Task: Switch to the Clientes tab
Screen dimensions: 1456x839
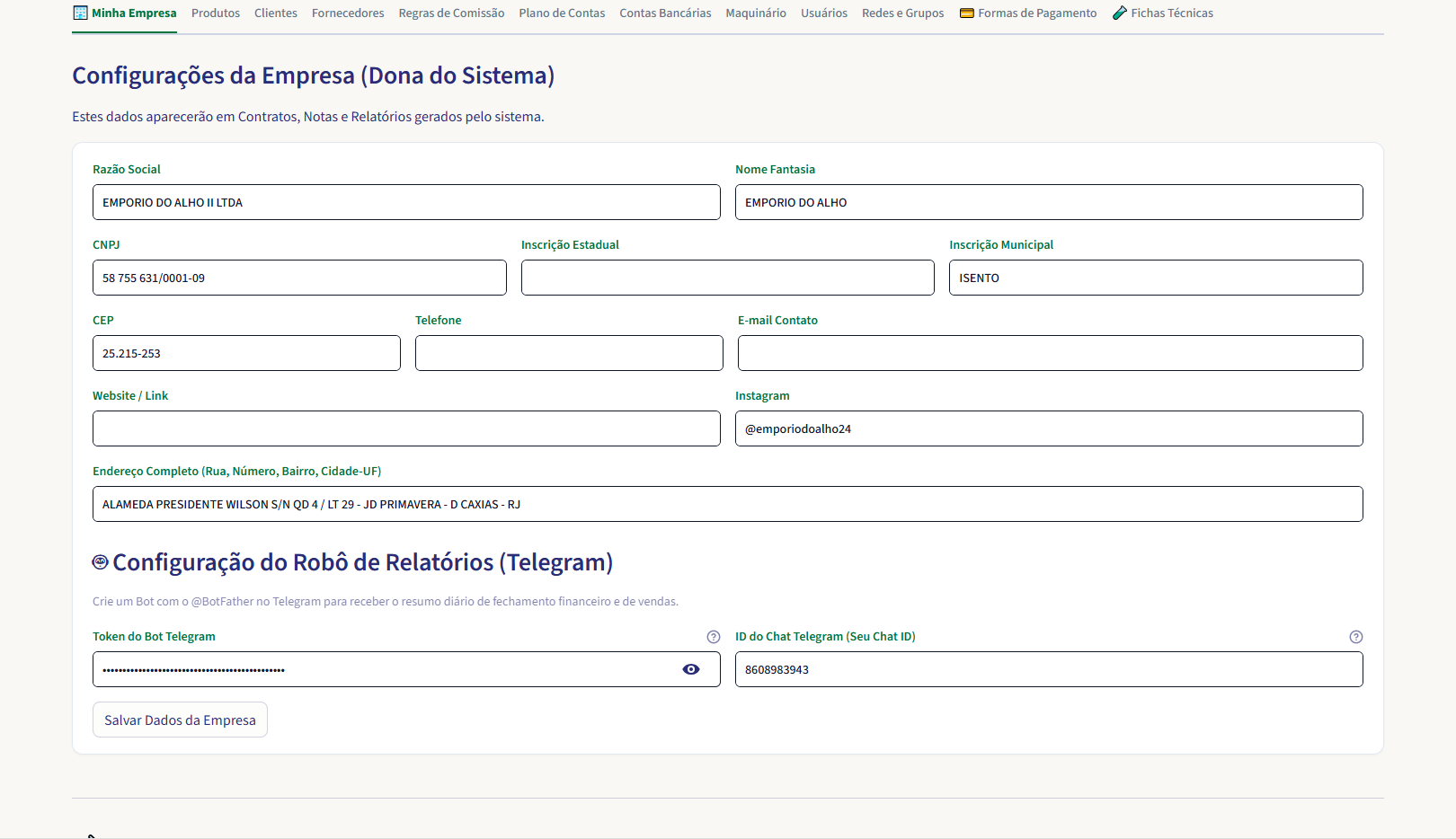Action: [x=276, y=13]
